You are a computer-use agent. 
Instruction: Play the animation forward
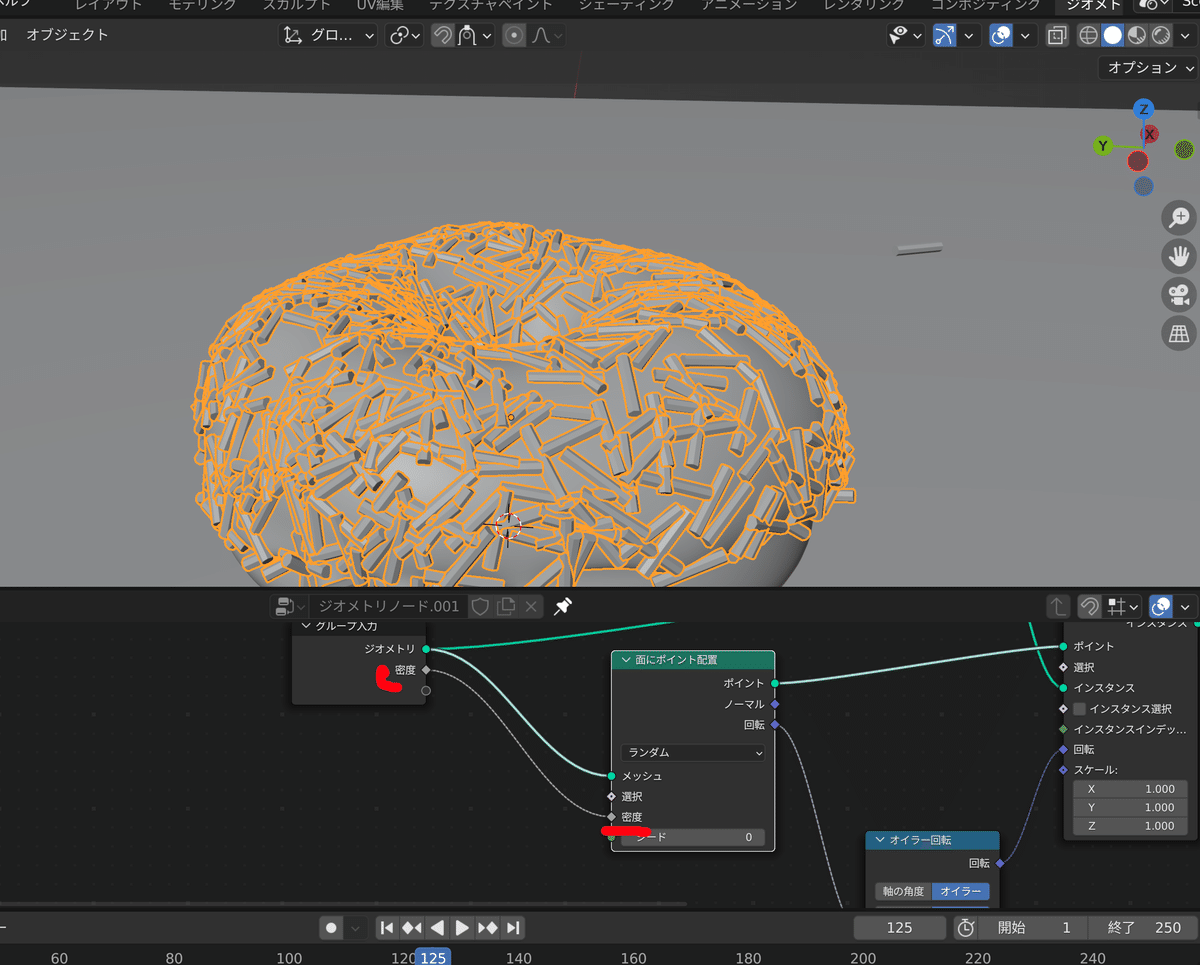(462, 928)
